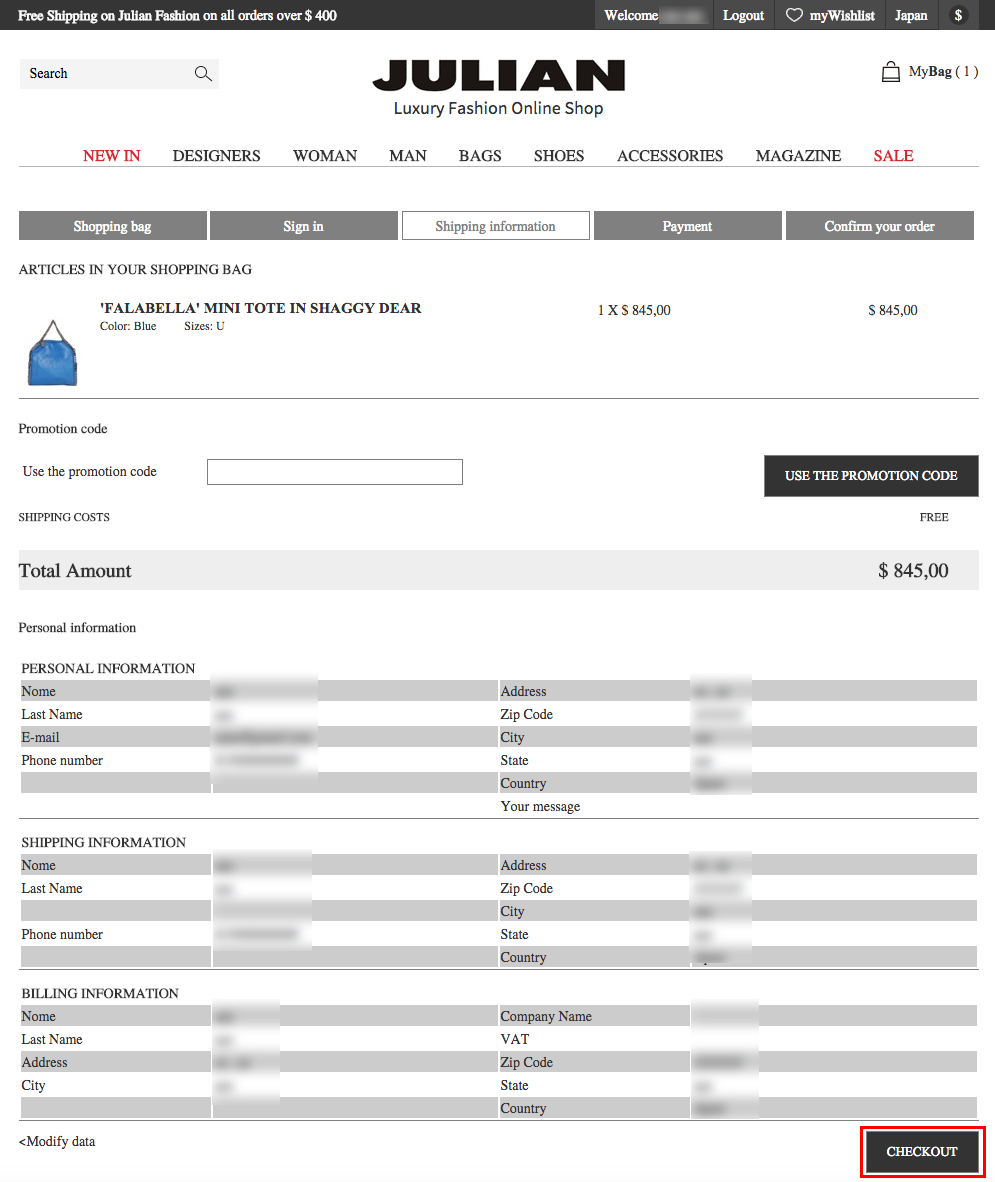Click the Logout link
The height and width of the screenshot is (1182, 995).
743,15
